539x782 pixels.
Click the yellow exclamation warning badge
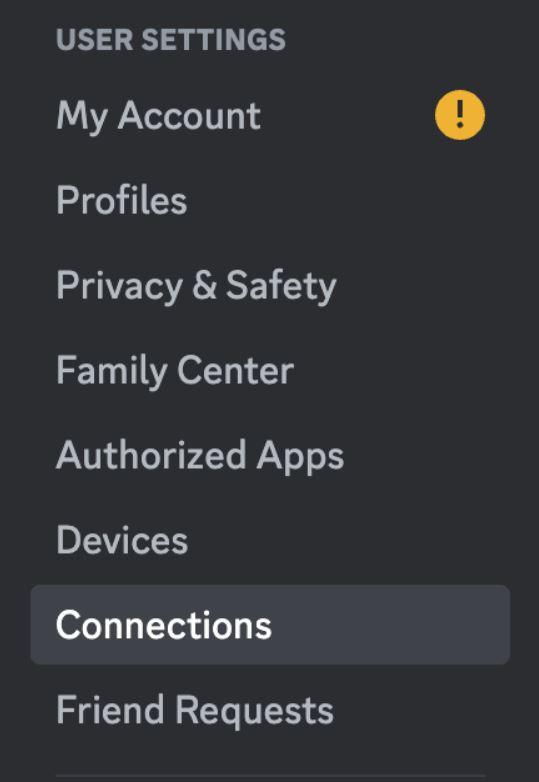click(460, 115)
